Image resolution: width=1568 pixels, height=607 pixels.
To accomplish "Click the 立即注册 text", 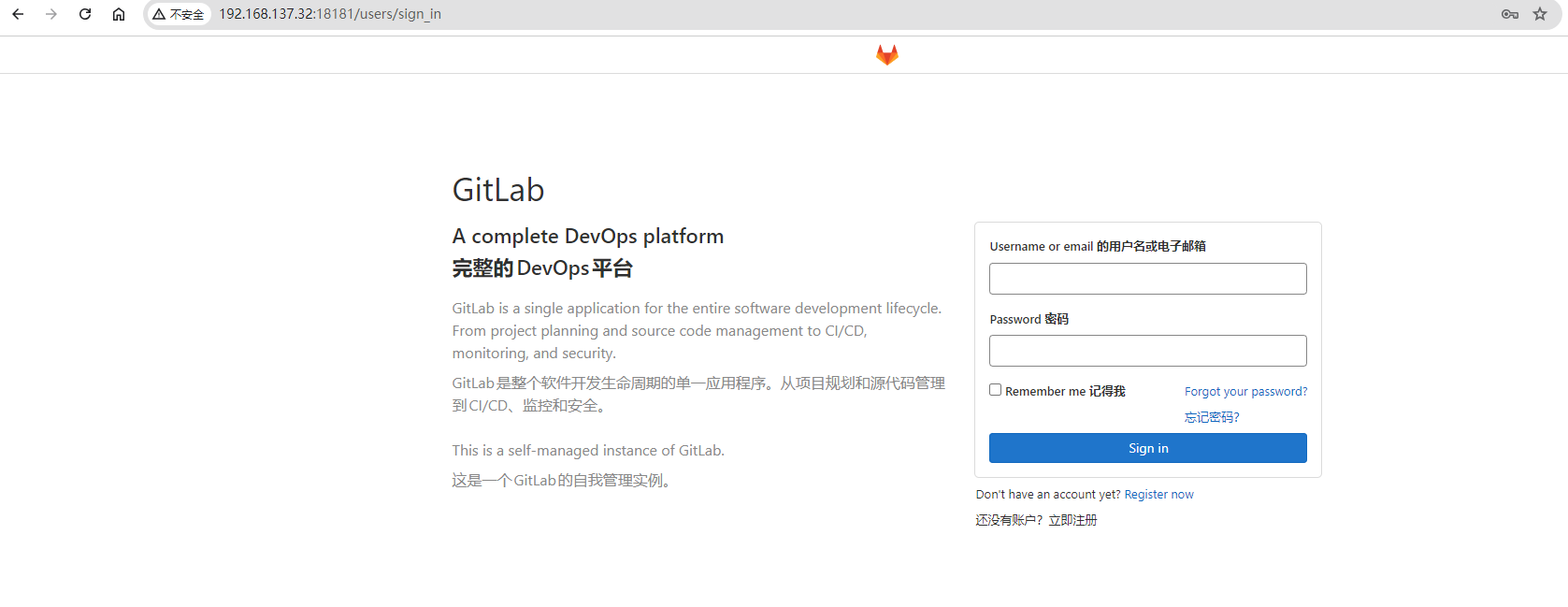I will point(1072,520).
